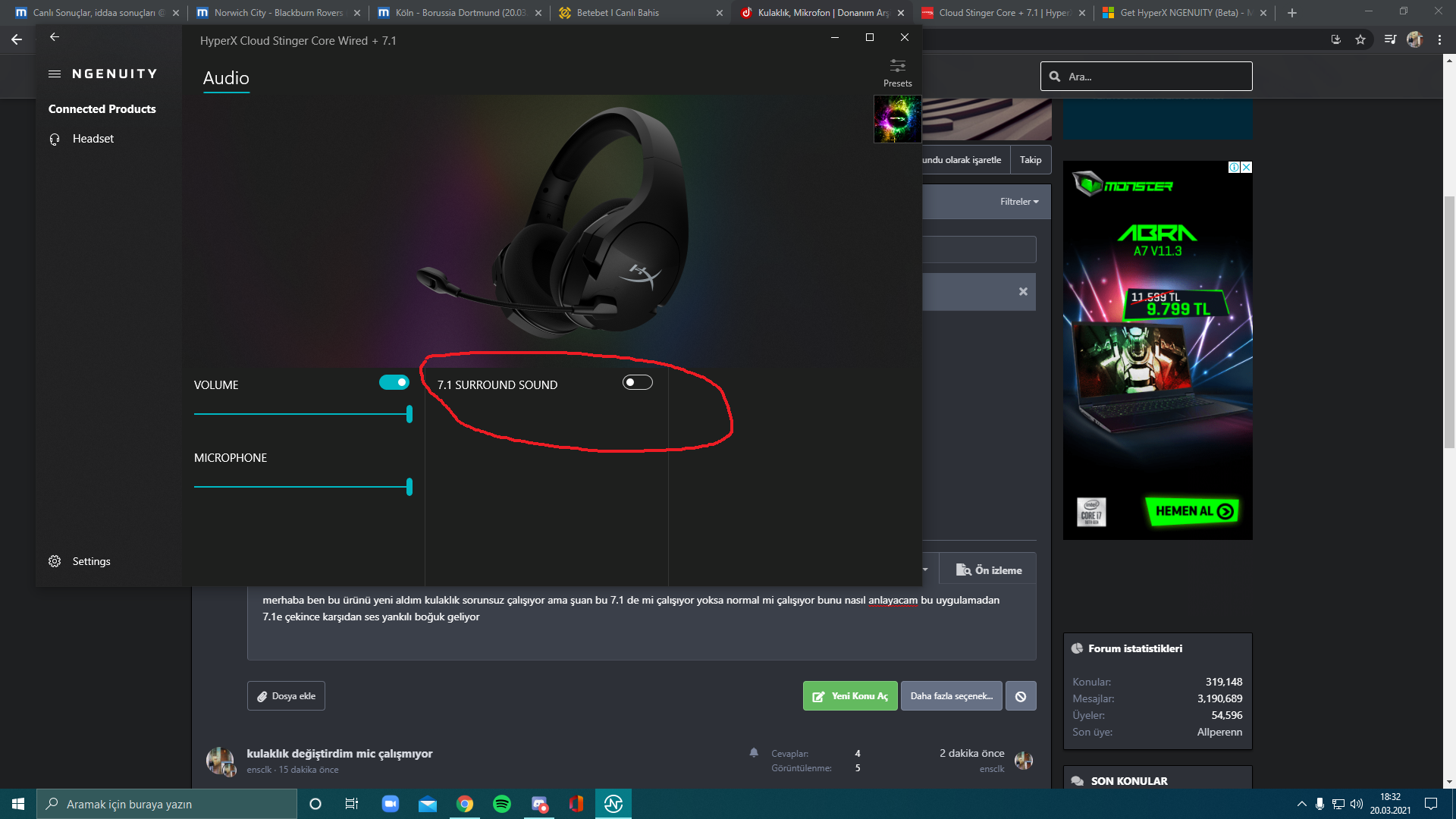The height and width of the screenshot is (819, 1456).
Task: Click the back arrow in NGENUITY window
Action: [x=55, y=37]
